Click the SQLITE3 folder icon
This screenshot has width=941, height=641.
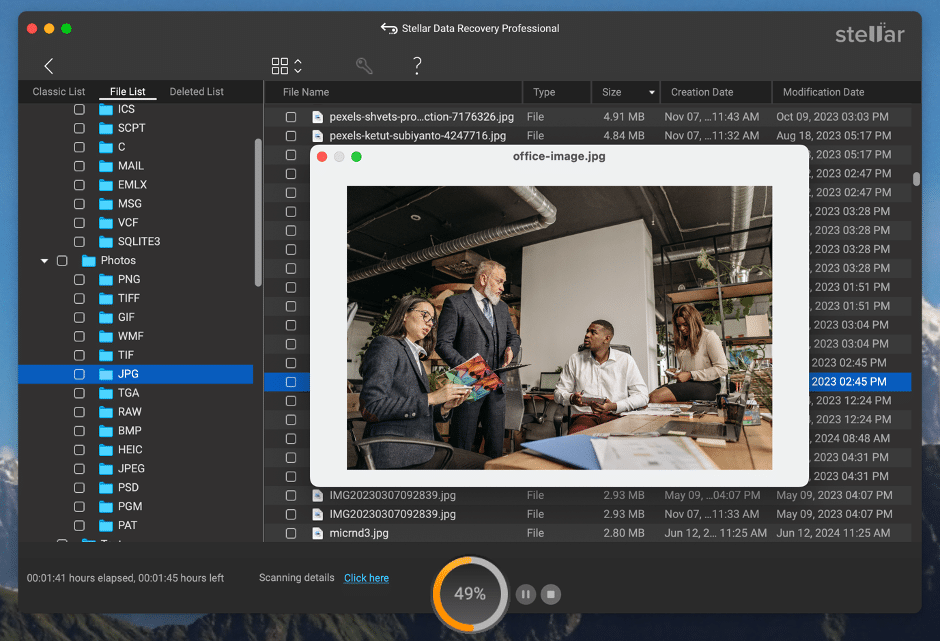106,242
